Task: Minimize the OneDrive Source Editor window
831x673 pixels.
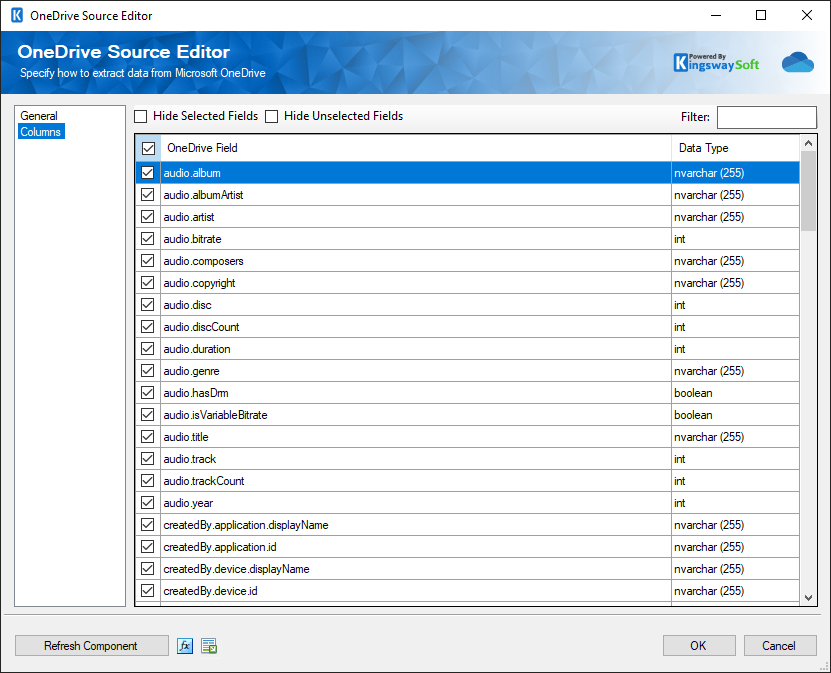Action: [x=716, y=15]
